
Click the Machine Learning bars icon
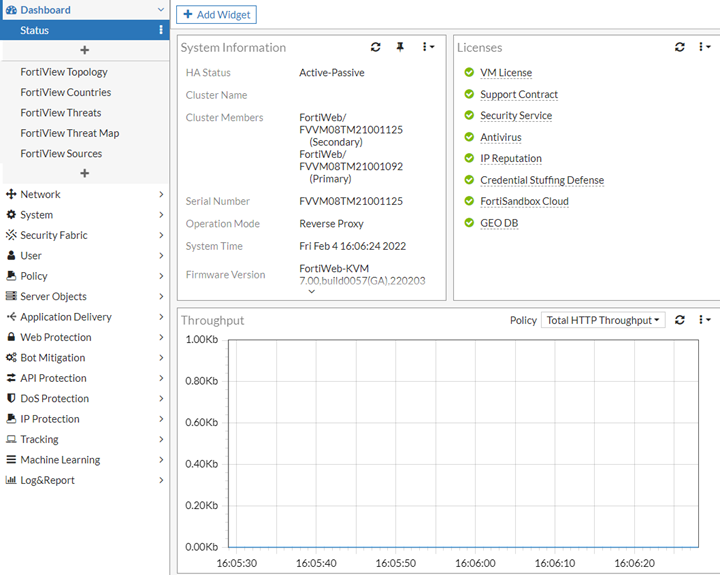pos(11,459)
